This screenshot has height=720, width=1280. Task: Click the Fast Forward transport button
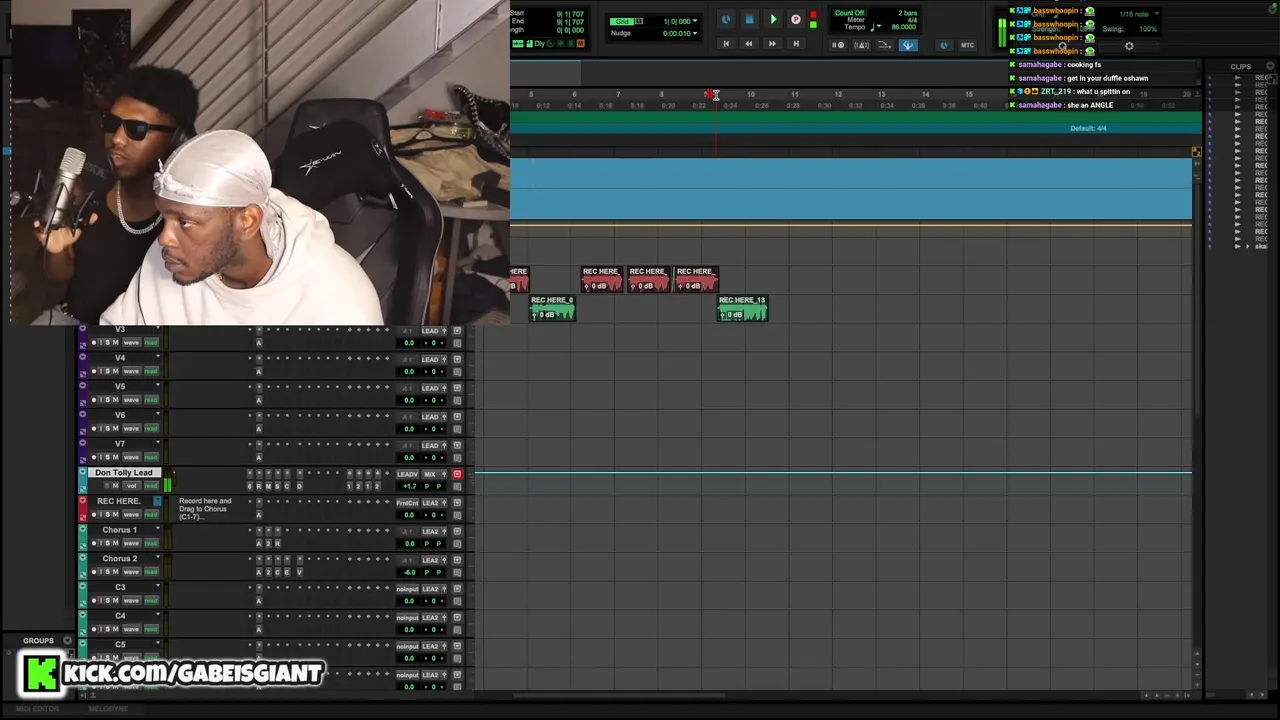(x=772, y=43)
